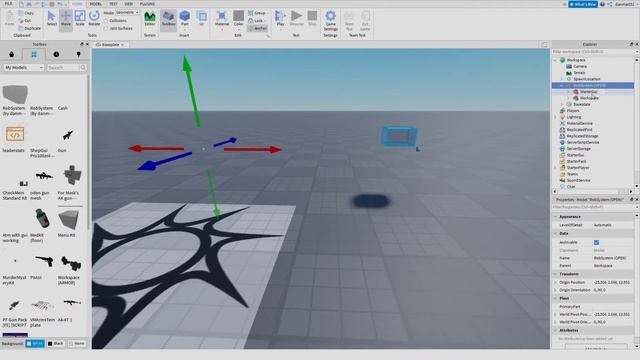
Task: Click Copy in the Clipboard group
Action: (27, 13)
